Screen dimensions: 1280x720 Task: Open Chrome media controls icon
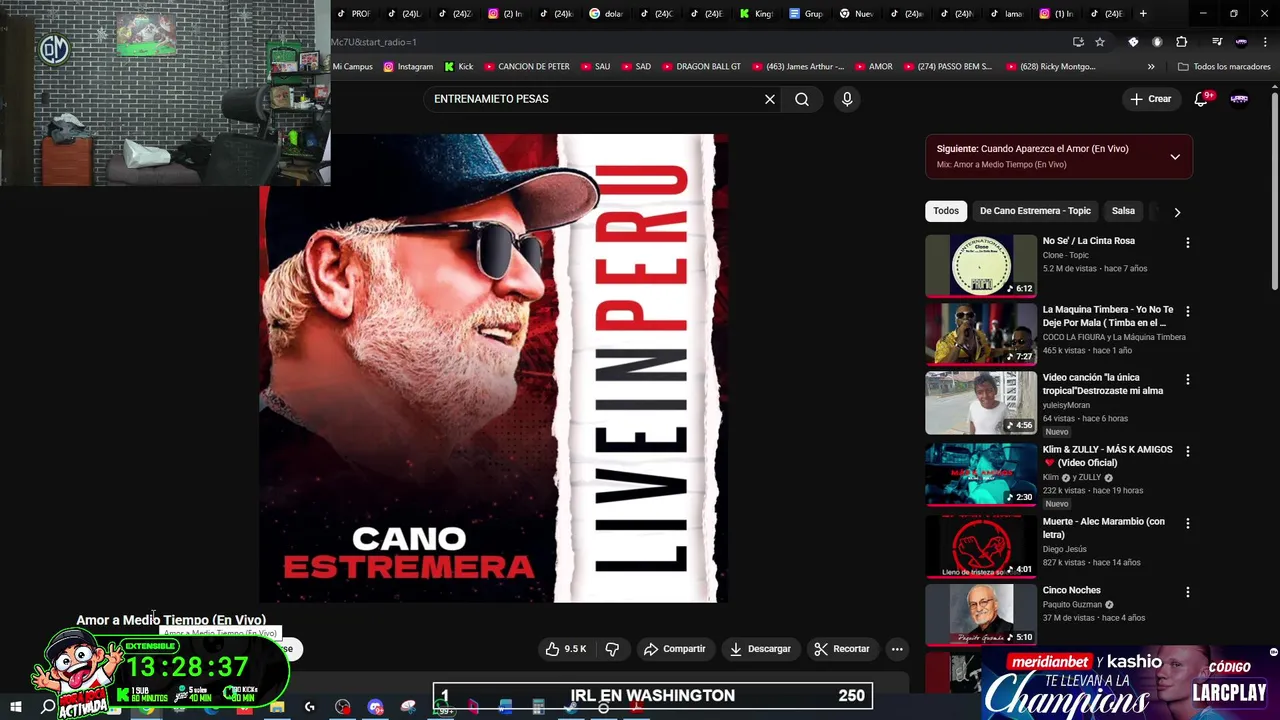[x=1217, y=42]
